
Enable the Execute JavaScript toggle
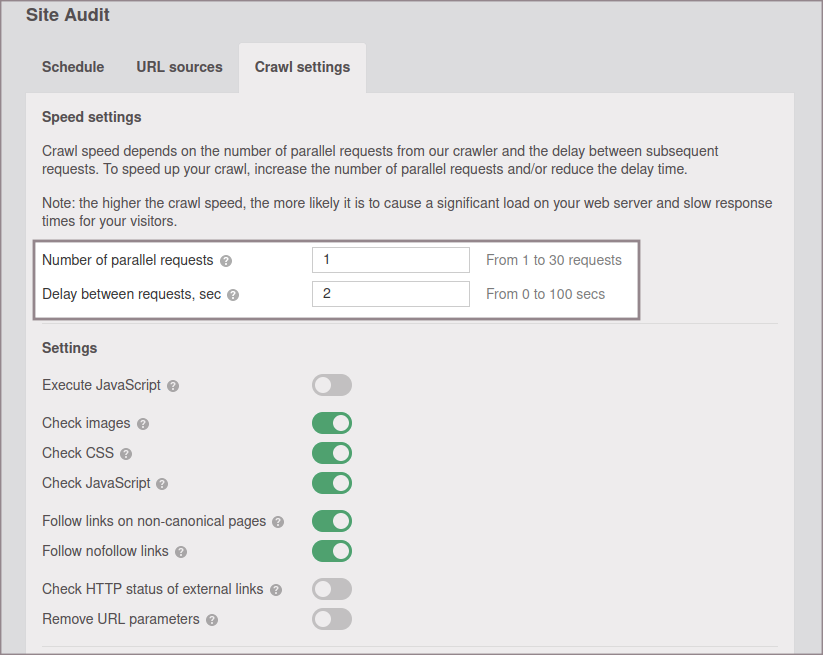tap(332, 385)
